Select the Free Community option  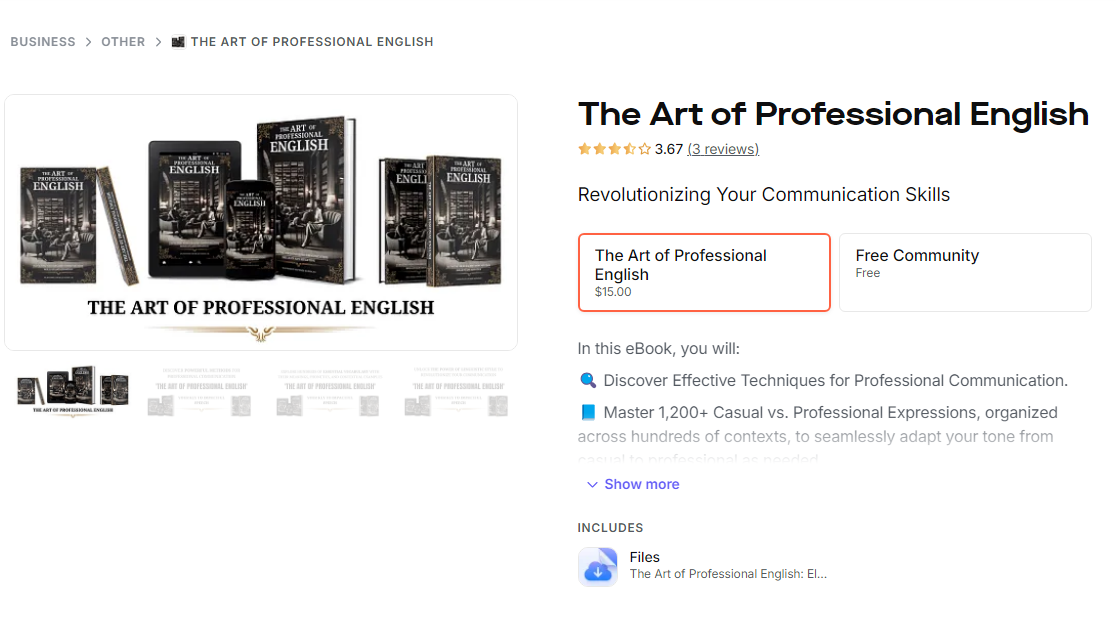pyautogui.click(x=964, y=272)
